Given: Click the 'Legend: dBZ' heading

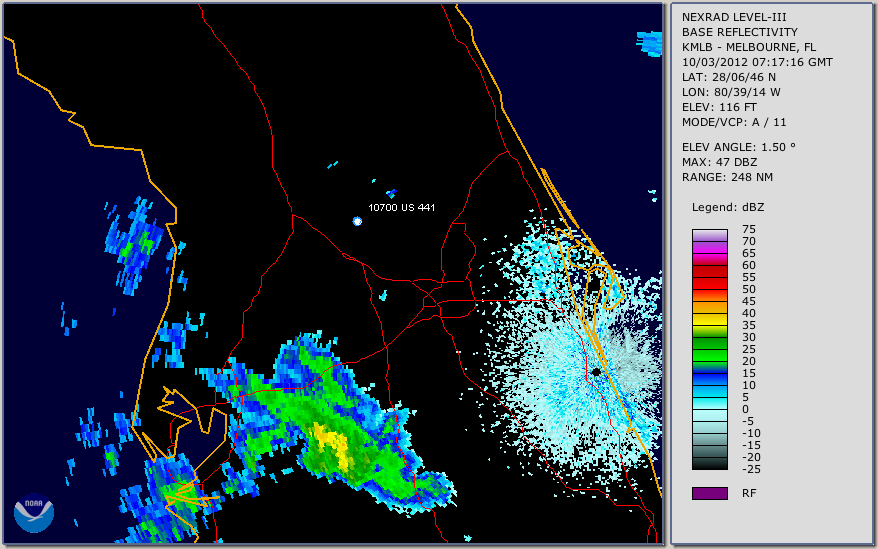Looking at the screenshot, I should pos(728,207).
